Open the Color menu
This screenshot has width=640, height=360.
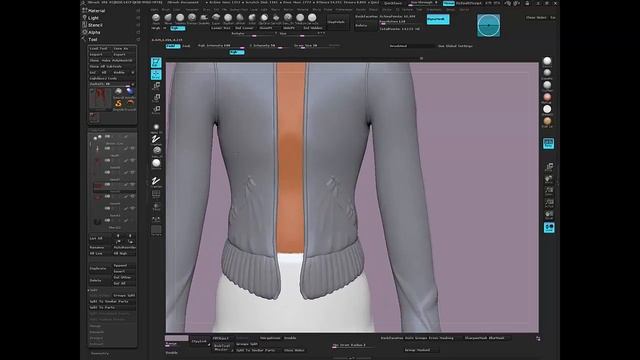point(177,9)
